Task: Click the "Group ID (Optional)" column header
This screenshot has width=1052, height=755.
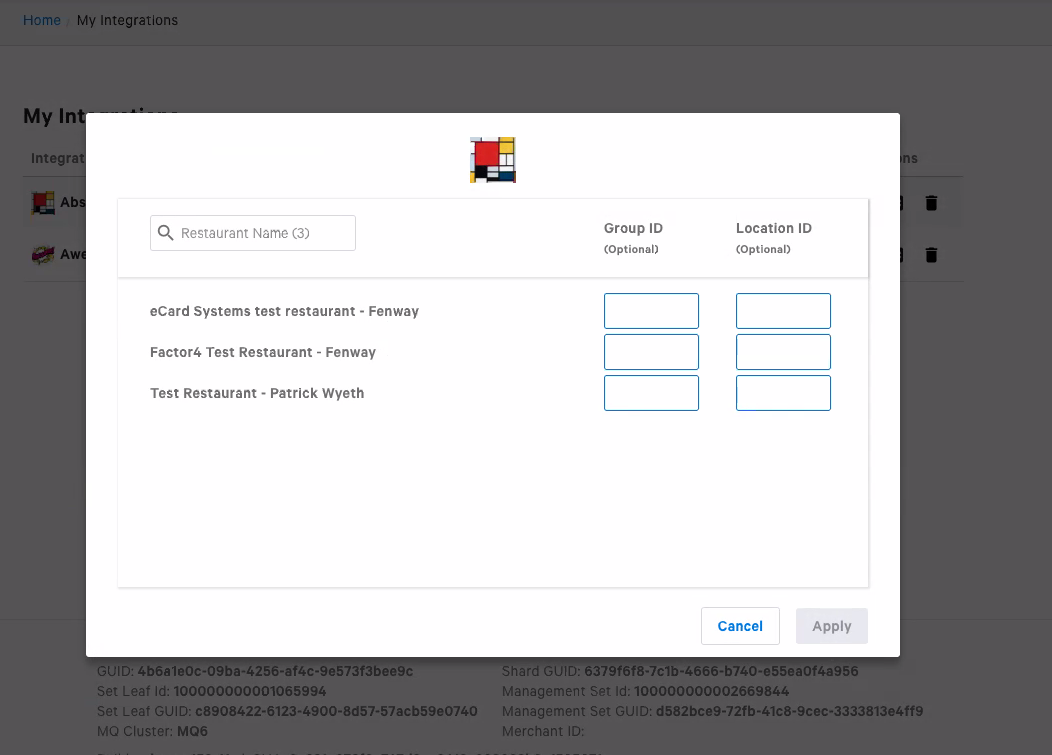Action: (633, 237)
